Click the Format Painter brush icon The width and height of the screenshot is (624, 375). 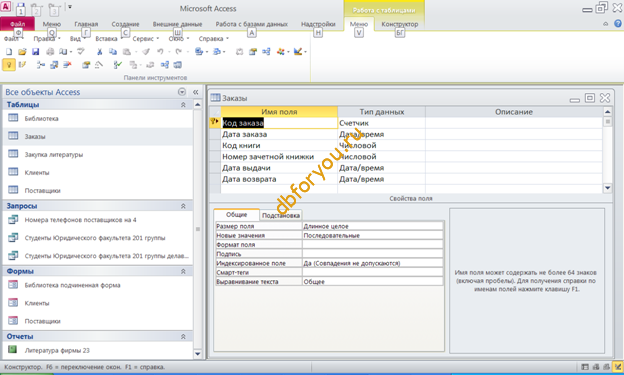click(146, 52)
